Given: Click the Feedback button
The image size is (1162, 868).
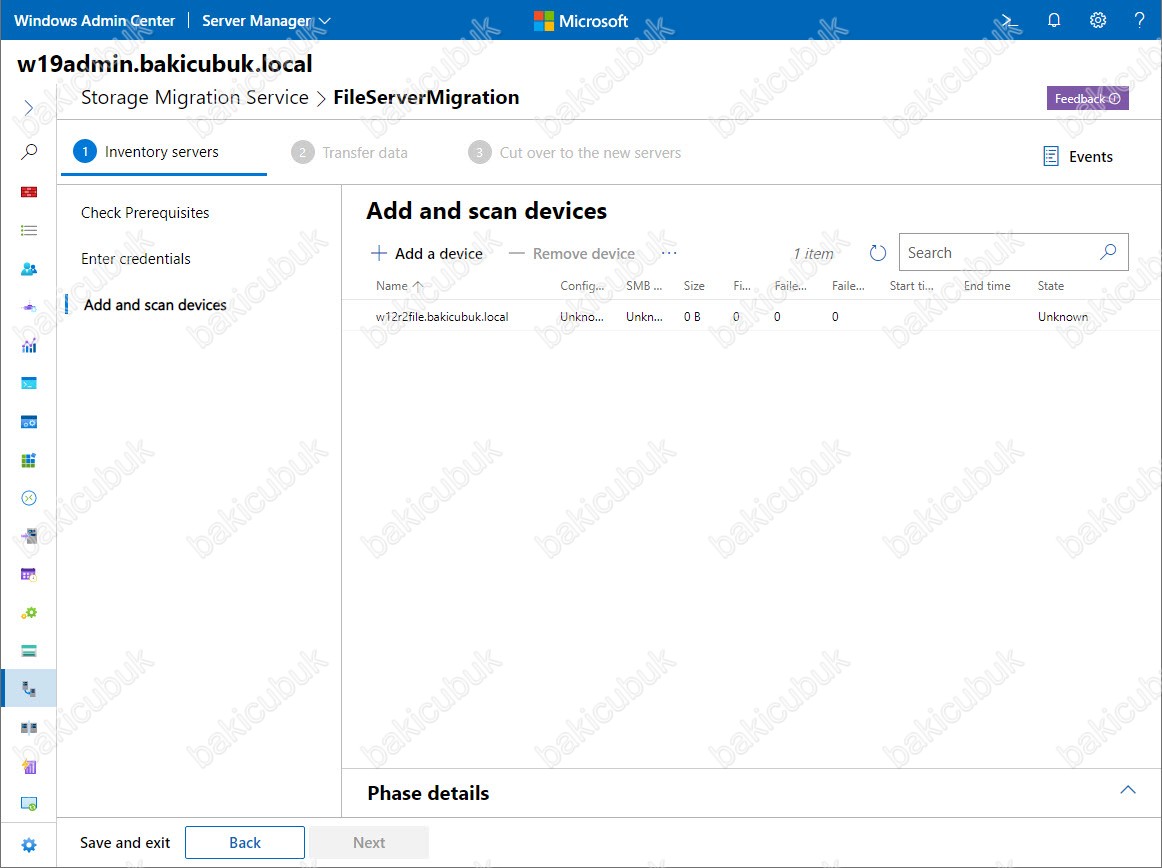Looking at the screenshot, I should pyautogui.click(x=1087, y=99).
